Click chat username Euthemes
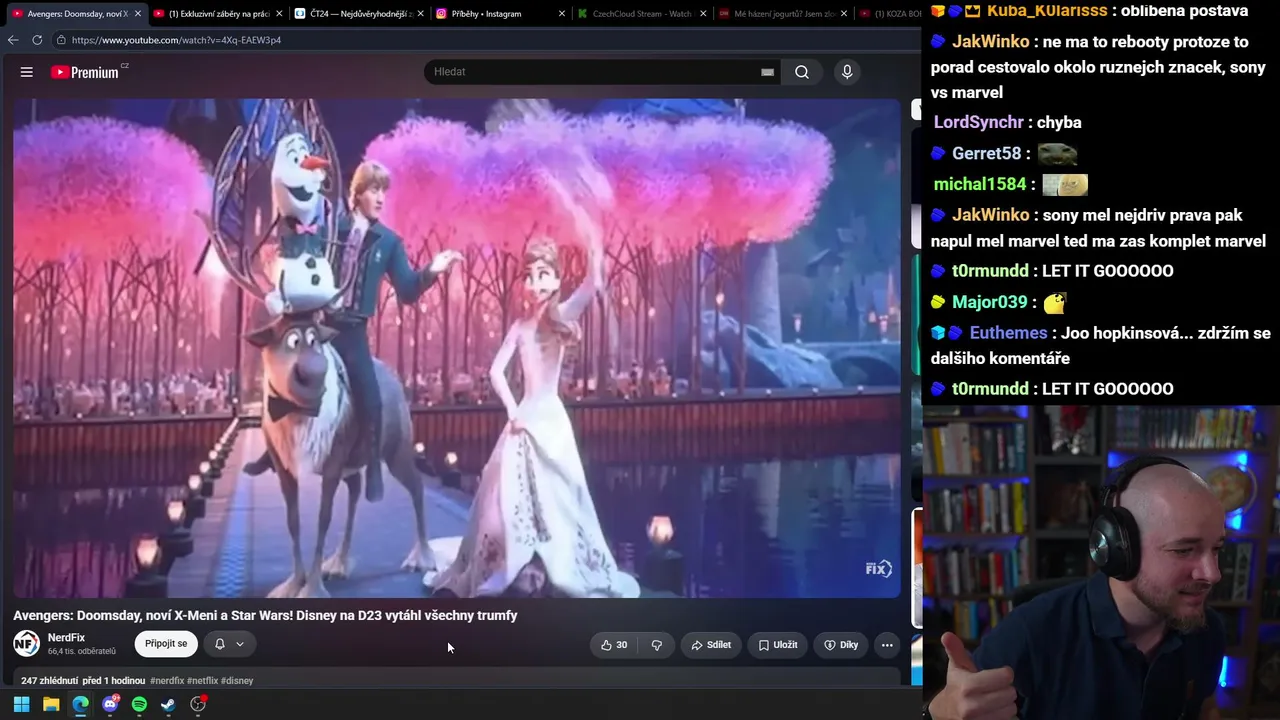The image size is (1280, 720). (x=1009, y=333)
